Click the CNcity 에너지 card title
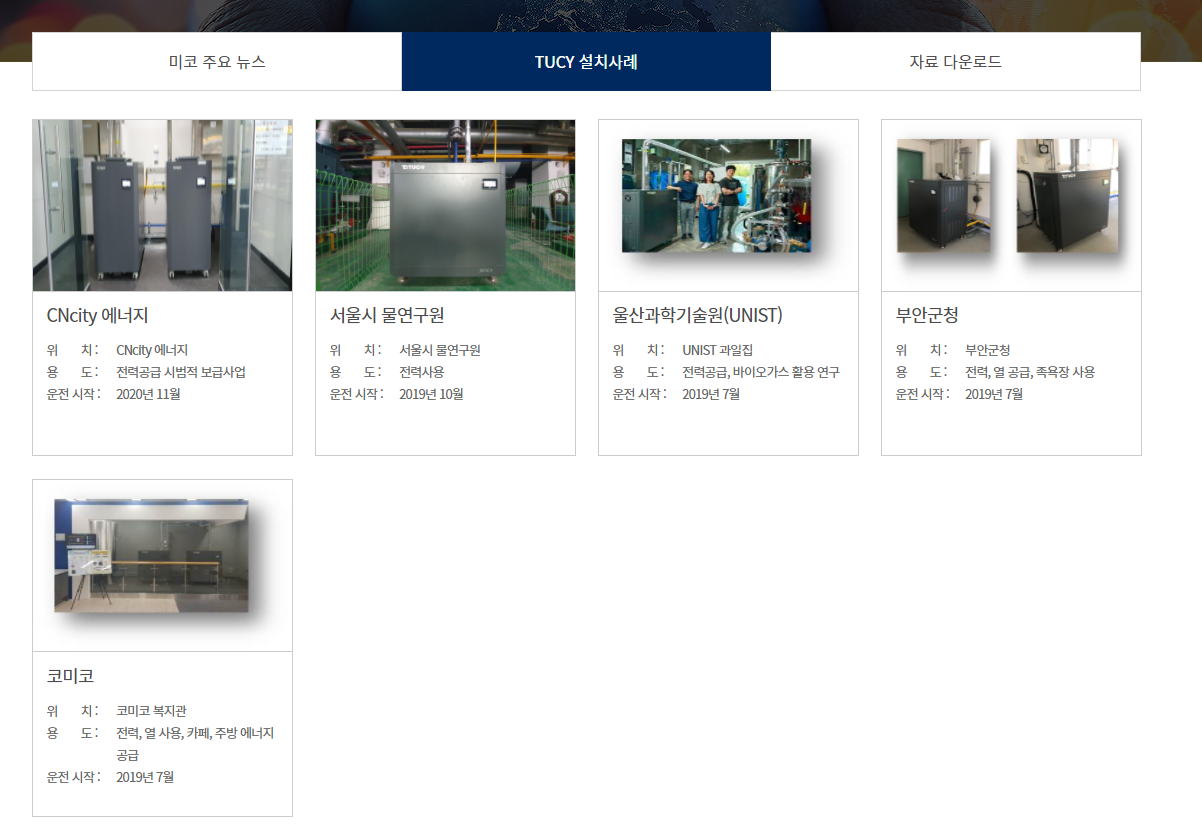This screenshot has height=831, width=1202. [97, 316]
